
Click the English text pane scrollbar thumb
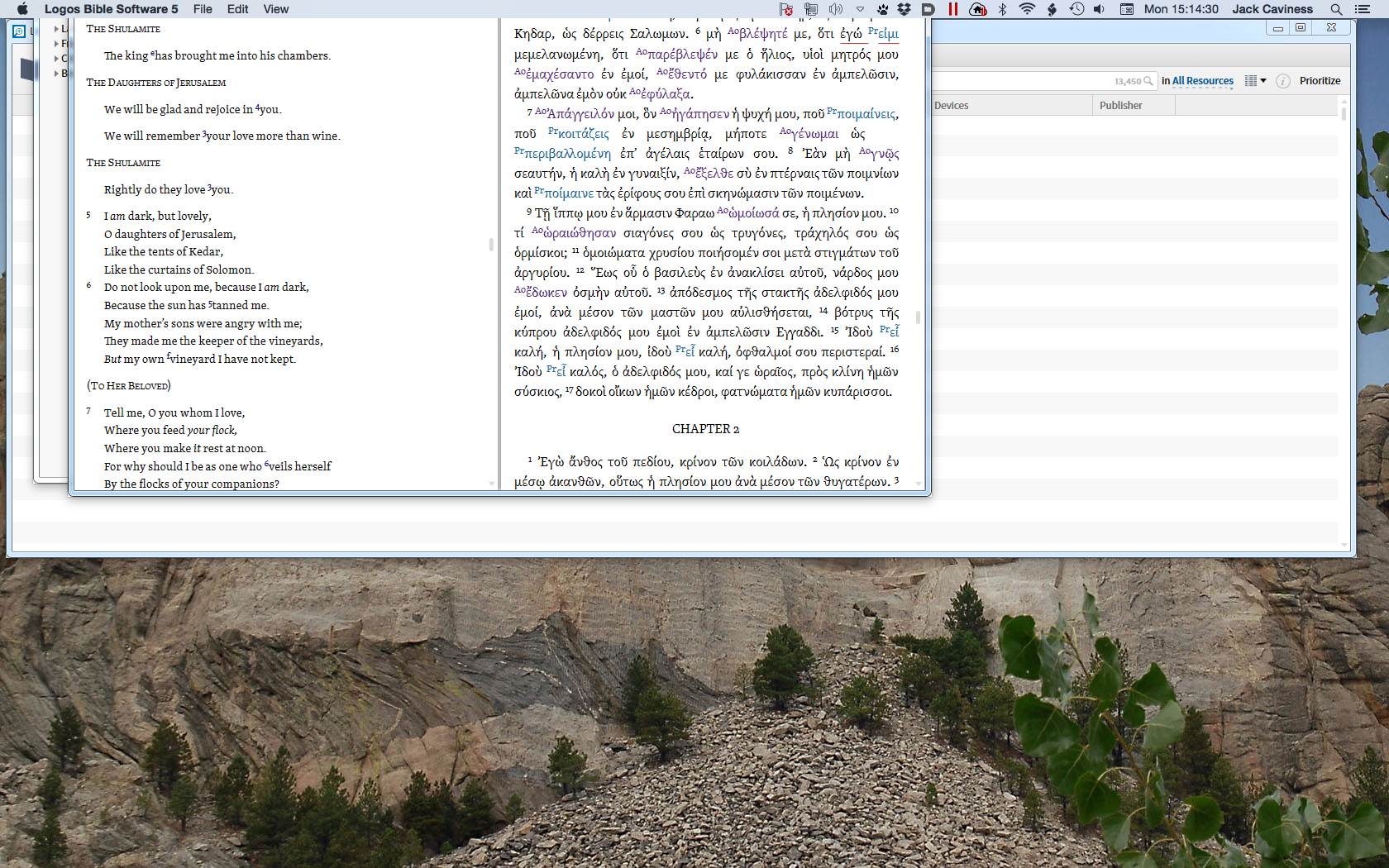pyautogui.click(x=491, y=245)
